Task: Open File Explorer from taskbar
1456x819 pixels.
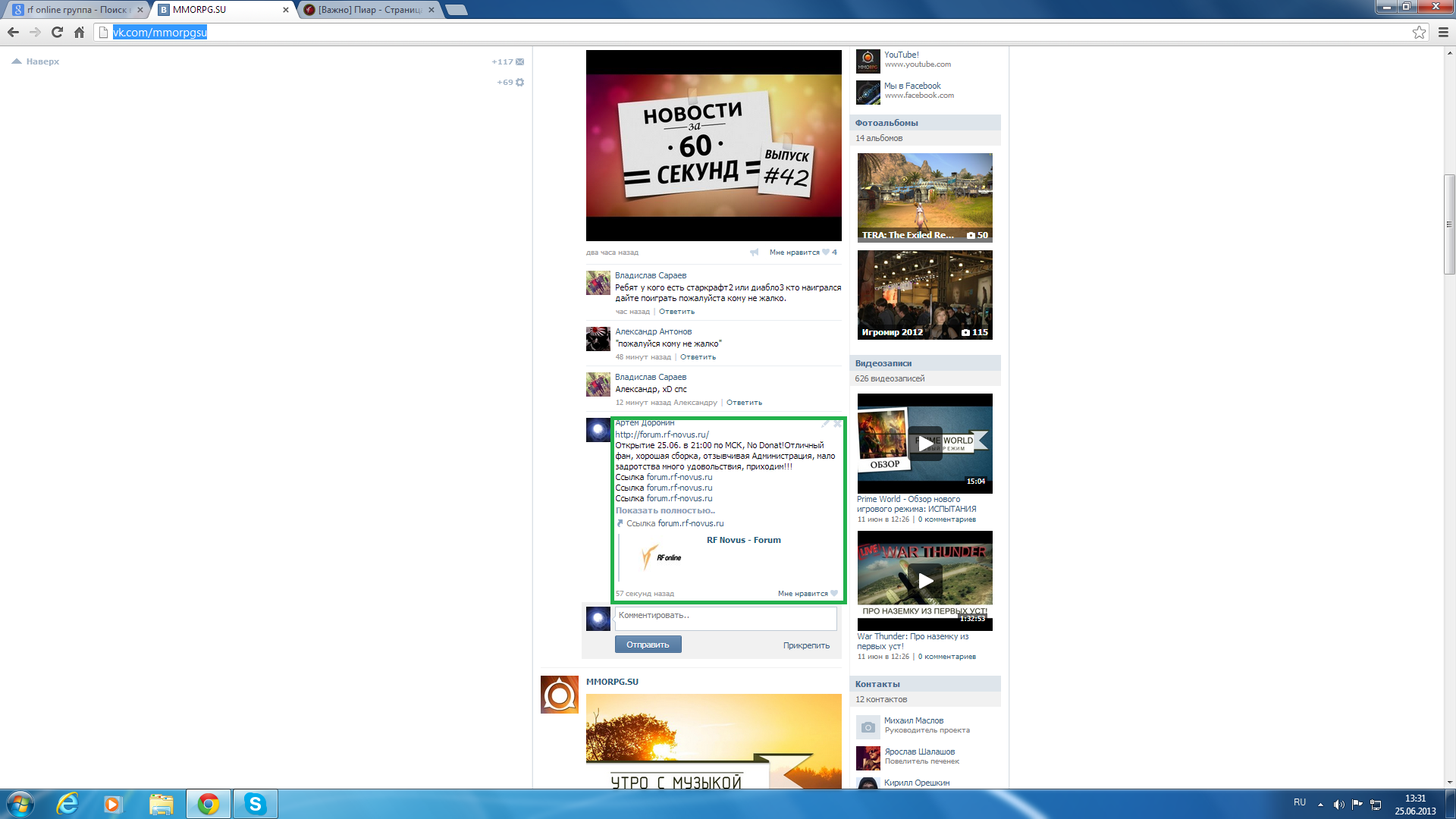Action: click(x=161, y=804)
